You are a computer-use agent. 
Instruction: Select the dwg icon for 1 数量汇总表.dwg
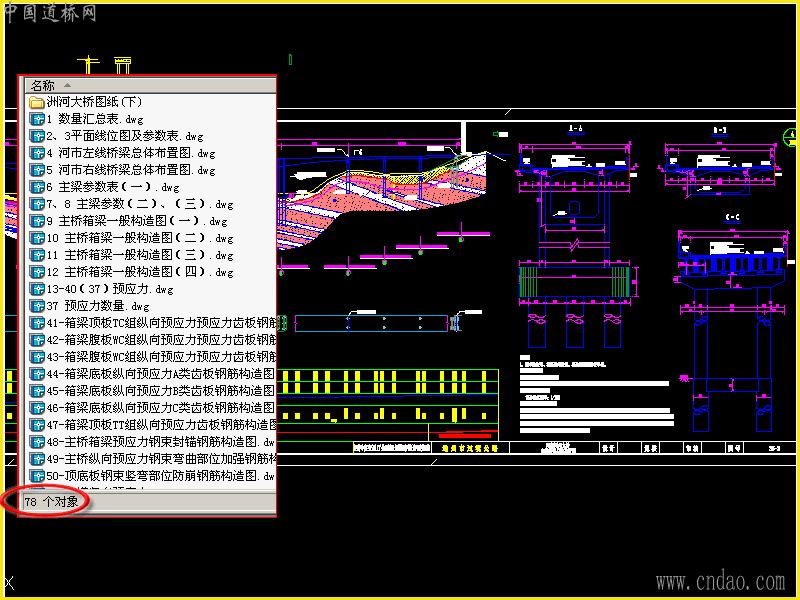(x=36, y=119)
